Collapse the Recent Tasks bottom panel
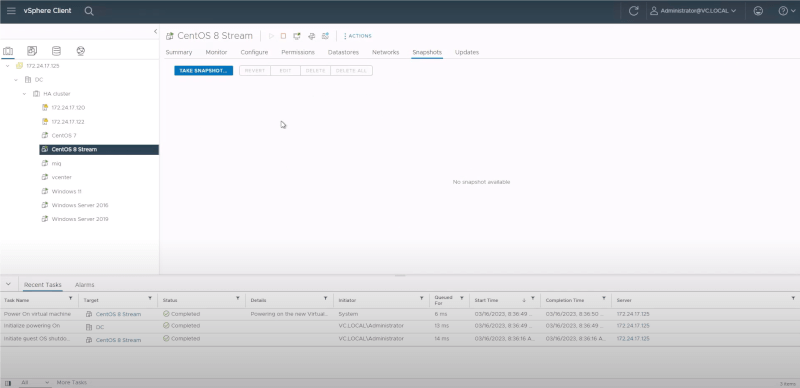 click(x=8, y=284)
